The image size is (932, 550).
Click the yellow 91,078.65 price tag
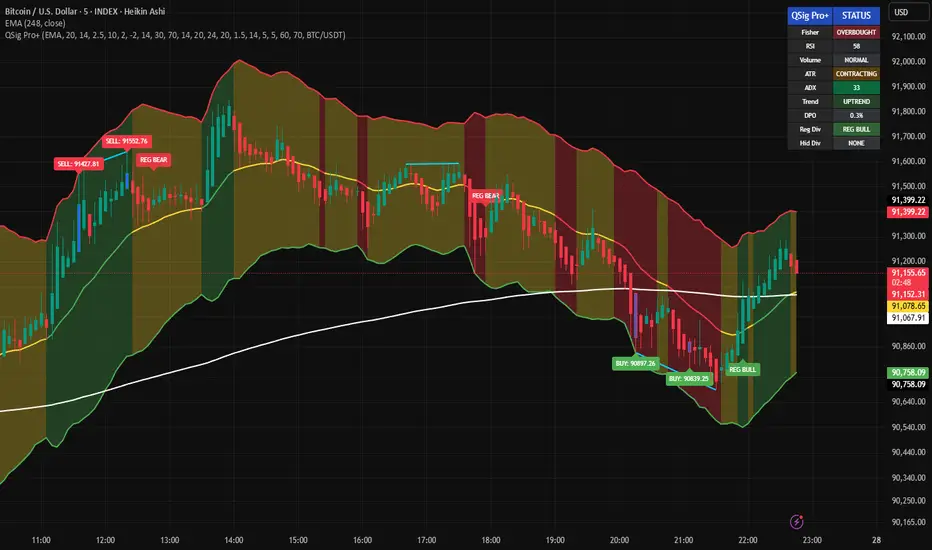pos(908,306)
